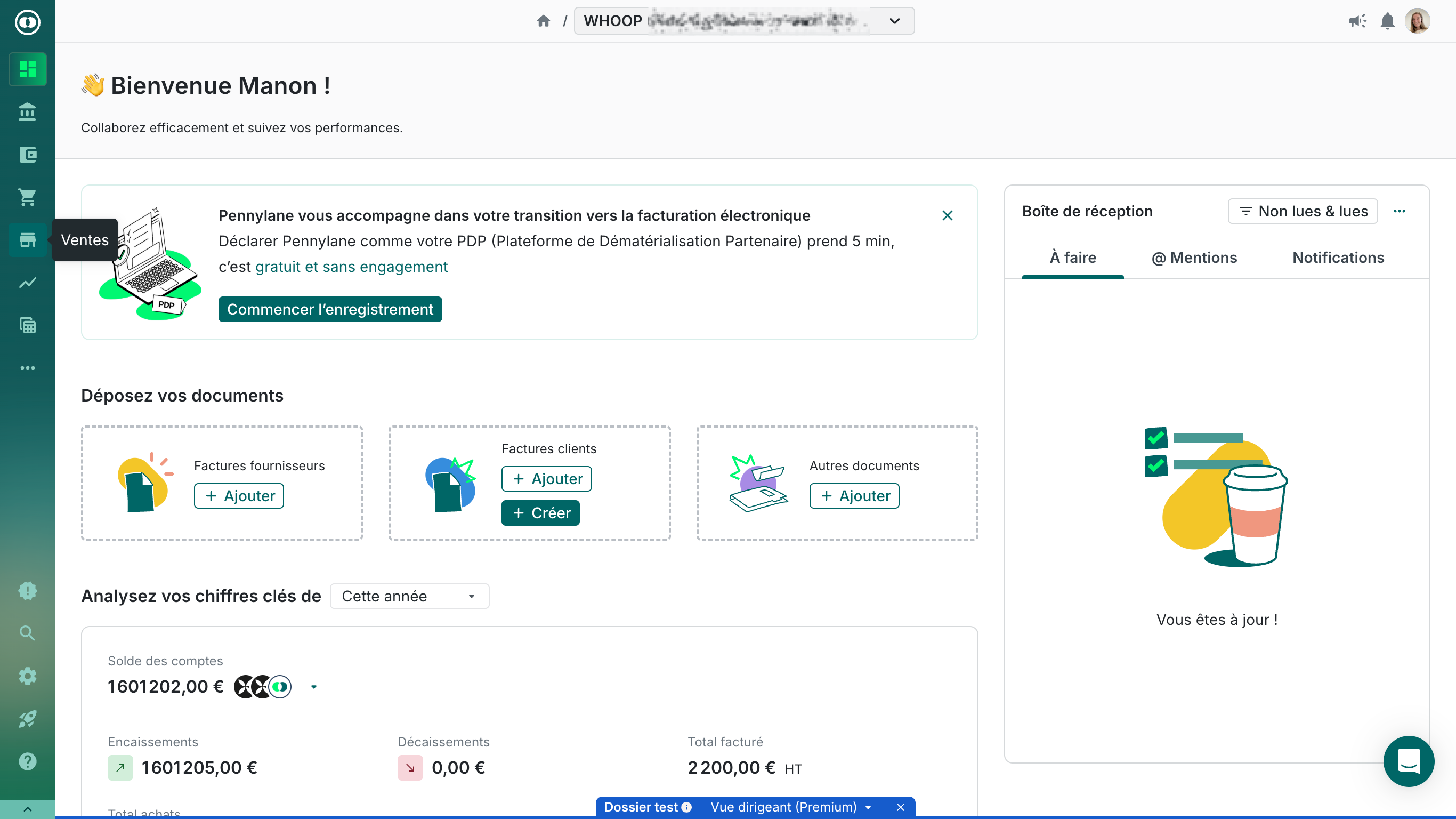Open the search magnifier in sidebar
Screen dimensions: 1456x819
(27, 633)
